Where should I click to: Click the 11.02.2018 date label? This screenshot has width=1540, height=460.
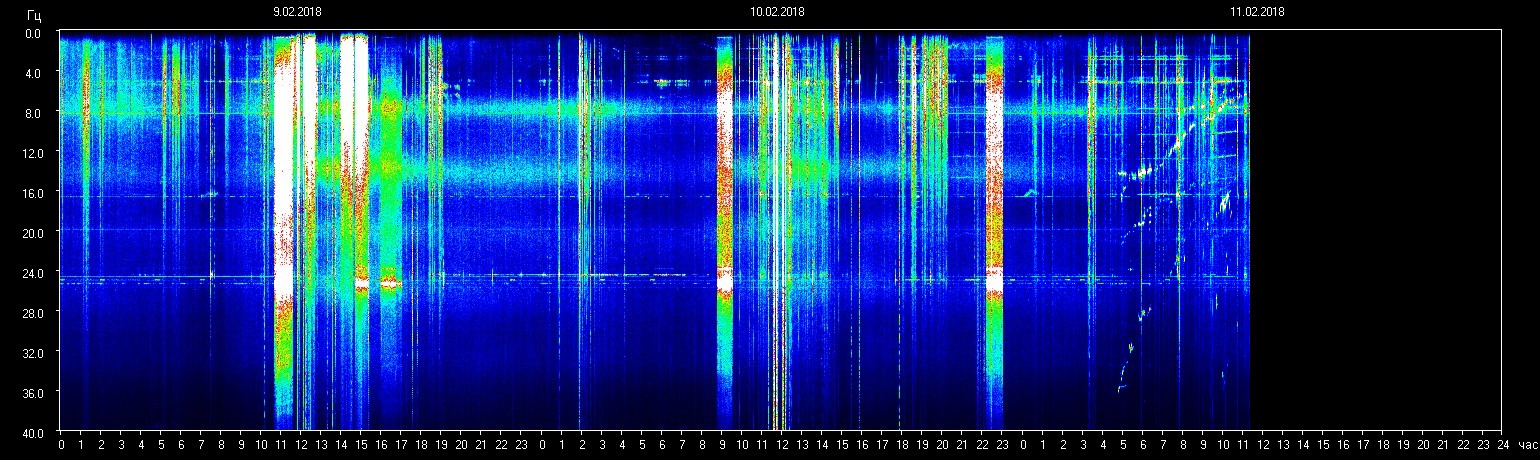click(x=1257, y=12)
